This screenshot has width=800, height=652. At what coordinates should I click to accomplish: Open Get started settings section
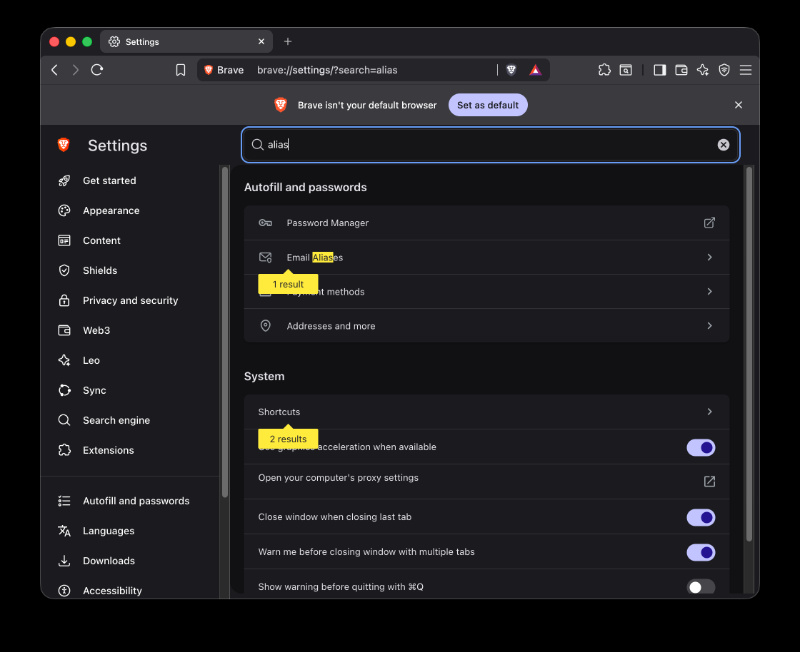(x=109, y=181)
